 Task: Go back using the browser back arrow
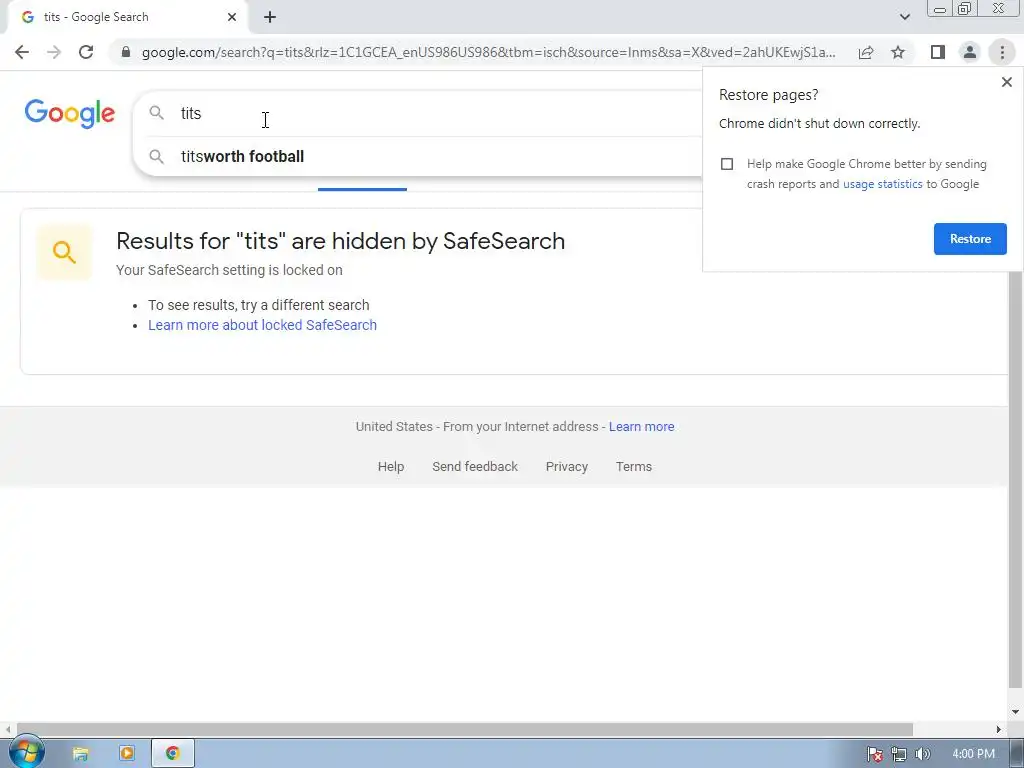pyautogui.click(x=22, y=52)
